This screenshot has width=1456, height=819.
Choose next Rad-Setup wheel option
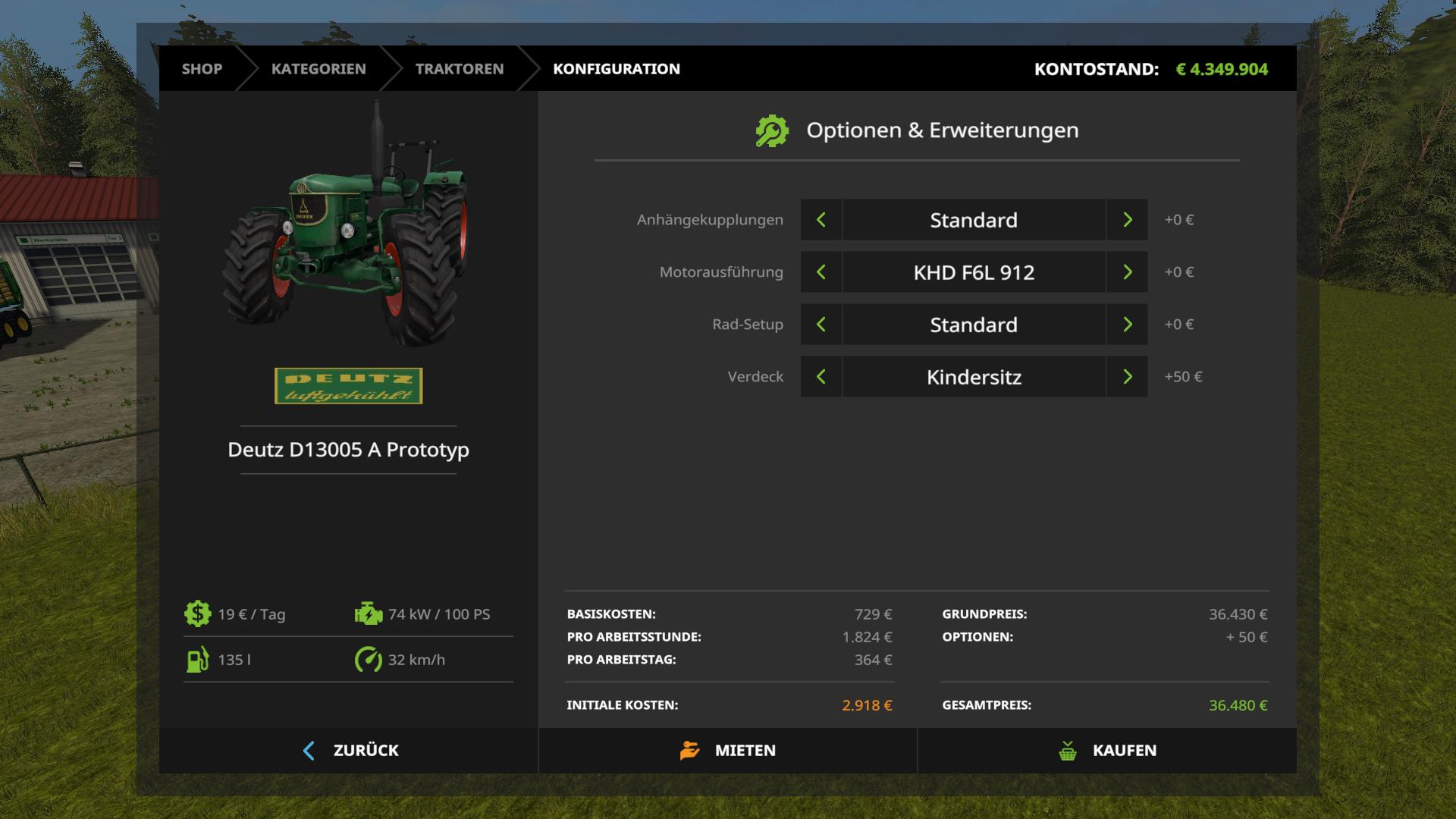coord(1127,325)
